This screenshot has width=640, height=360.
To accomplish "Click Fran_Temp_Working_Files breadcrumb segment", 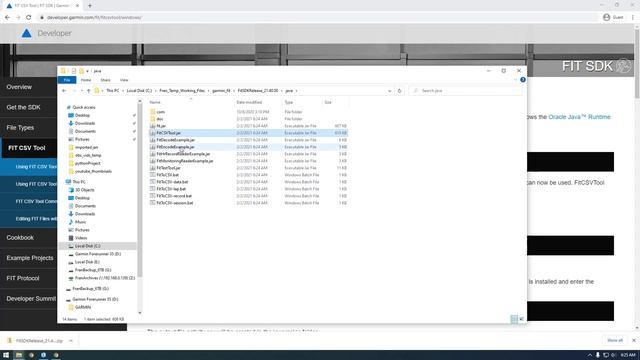I will click(182, 91).
